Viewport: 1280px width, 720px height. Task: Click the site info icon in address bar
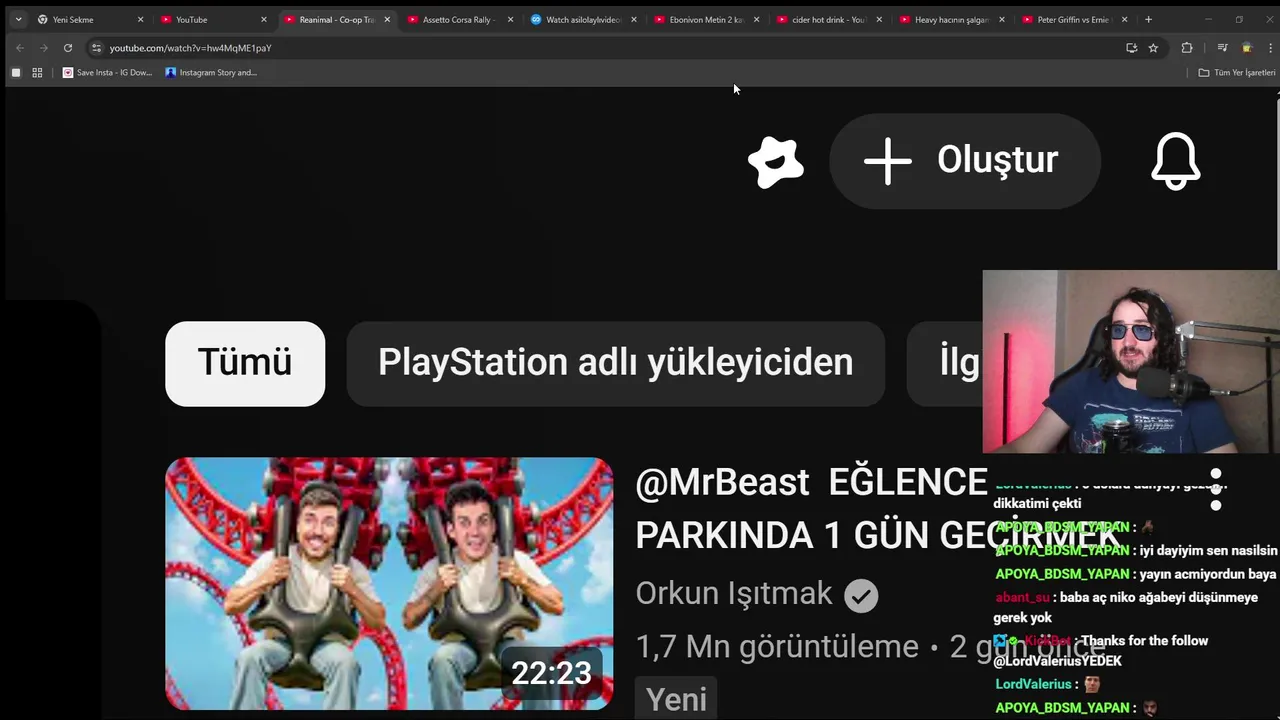tap(96, 48)
